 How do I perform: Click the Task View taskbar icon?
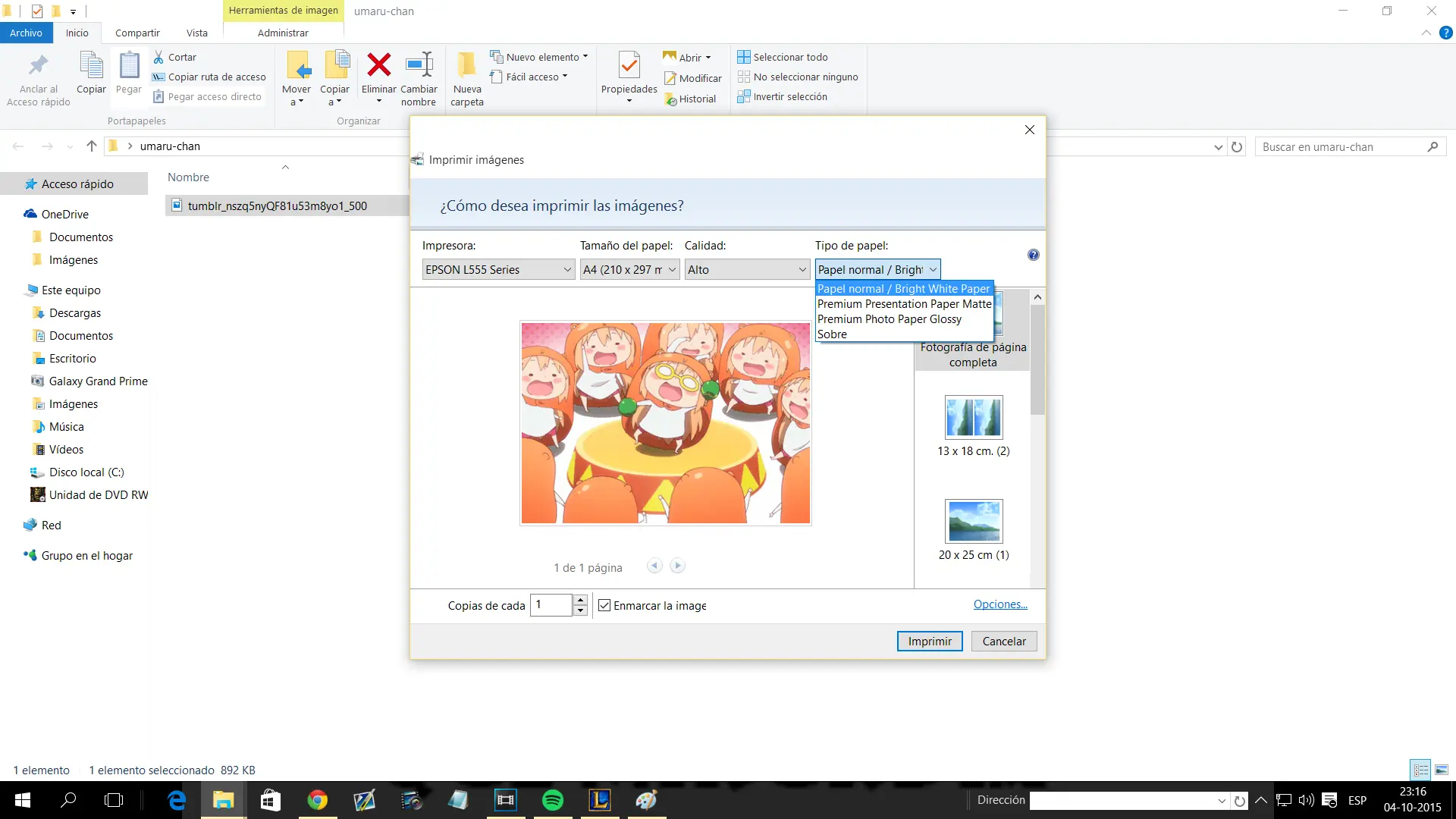[114, 800]
